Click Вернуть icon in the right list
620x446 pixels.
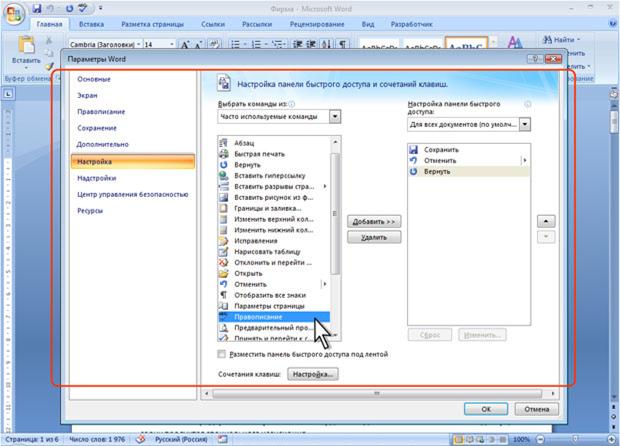(x=414, y=172)
